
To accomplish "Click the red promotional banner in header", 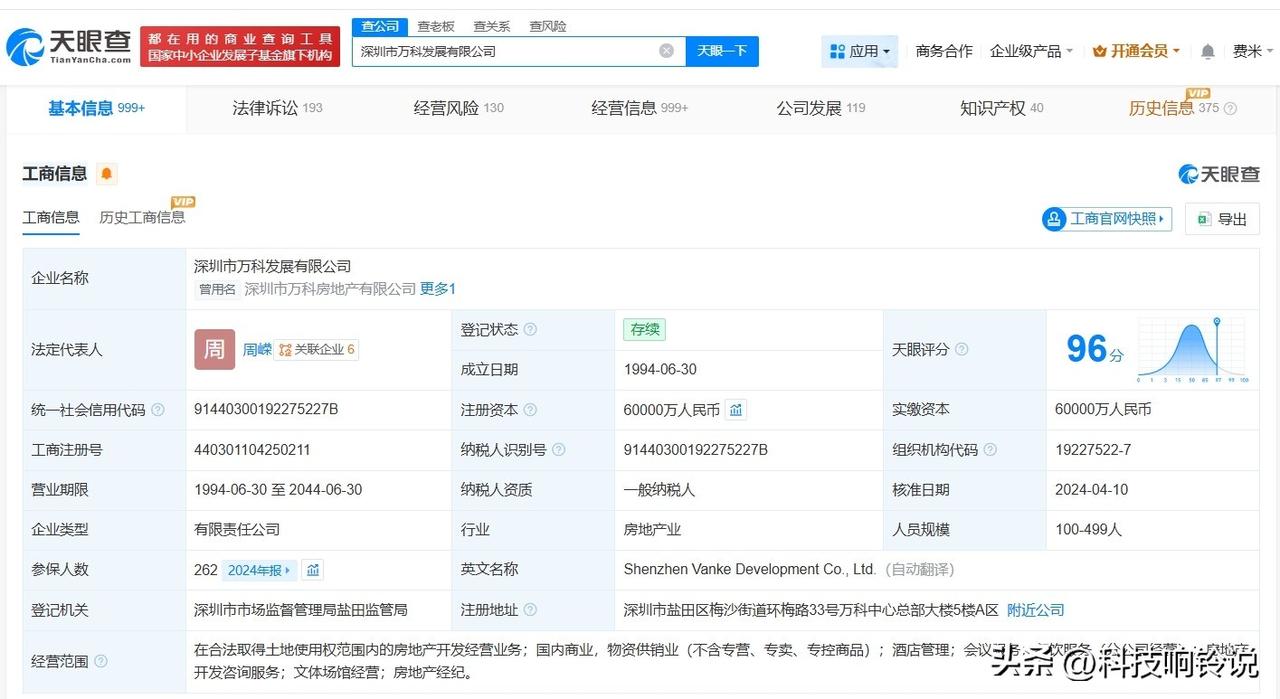I will point(240,47).
